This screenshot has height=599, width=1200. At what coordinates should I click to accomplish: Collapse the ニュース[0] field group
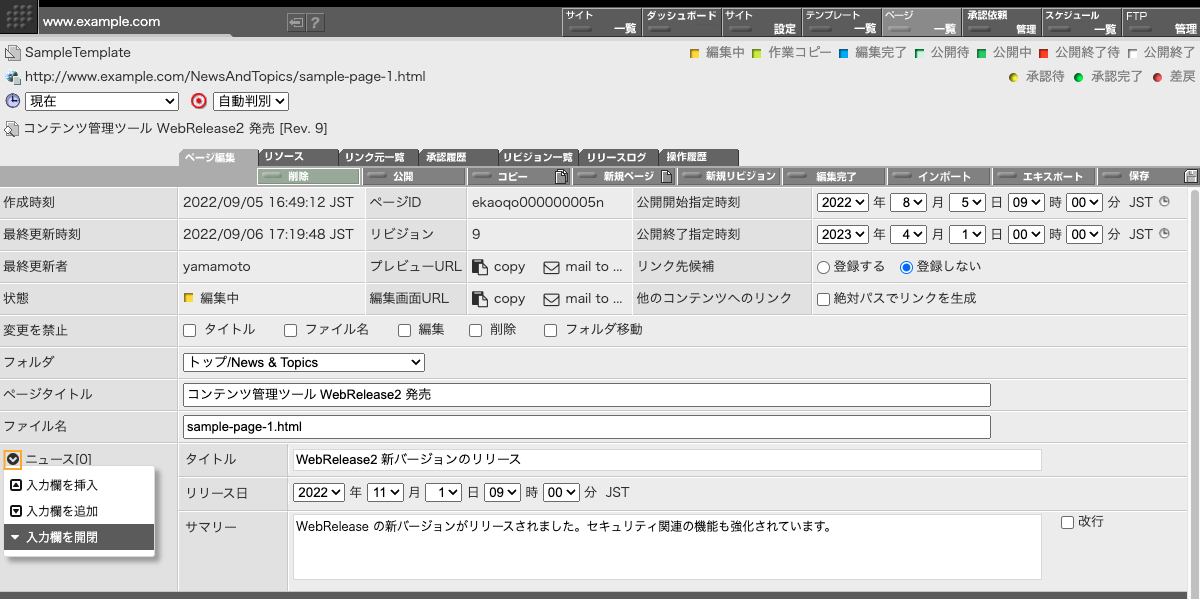[14, 460]
